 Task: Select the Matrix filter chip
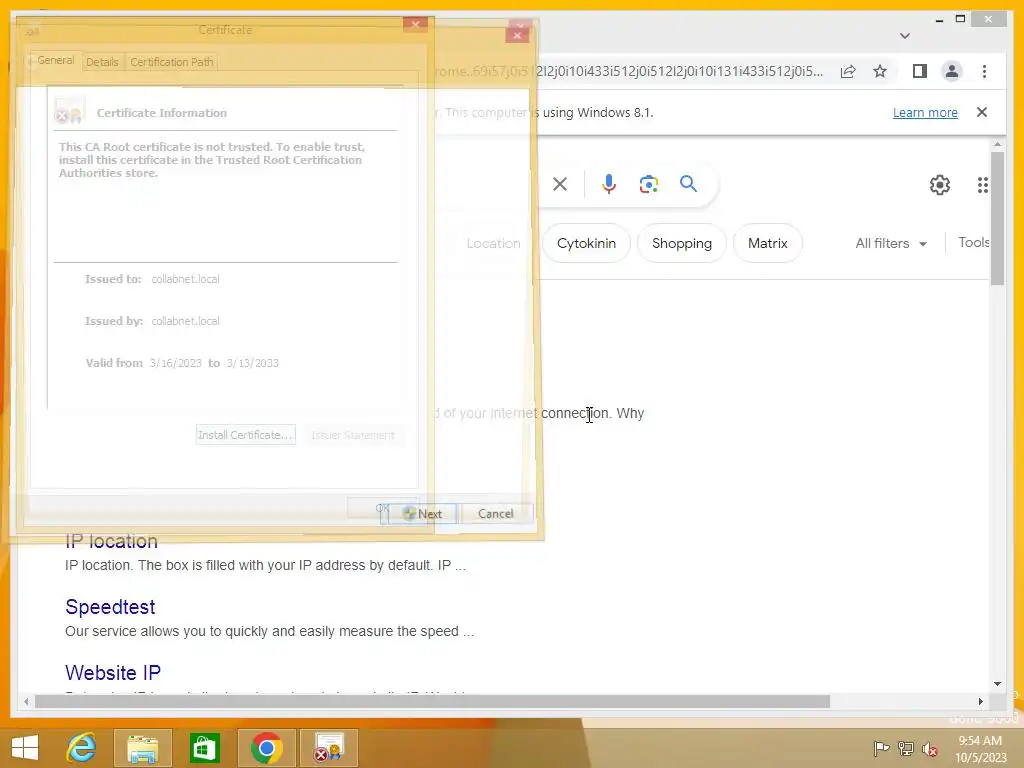point(767,244)
